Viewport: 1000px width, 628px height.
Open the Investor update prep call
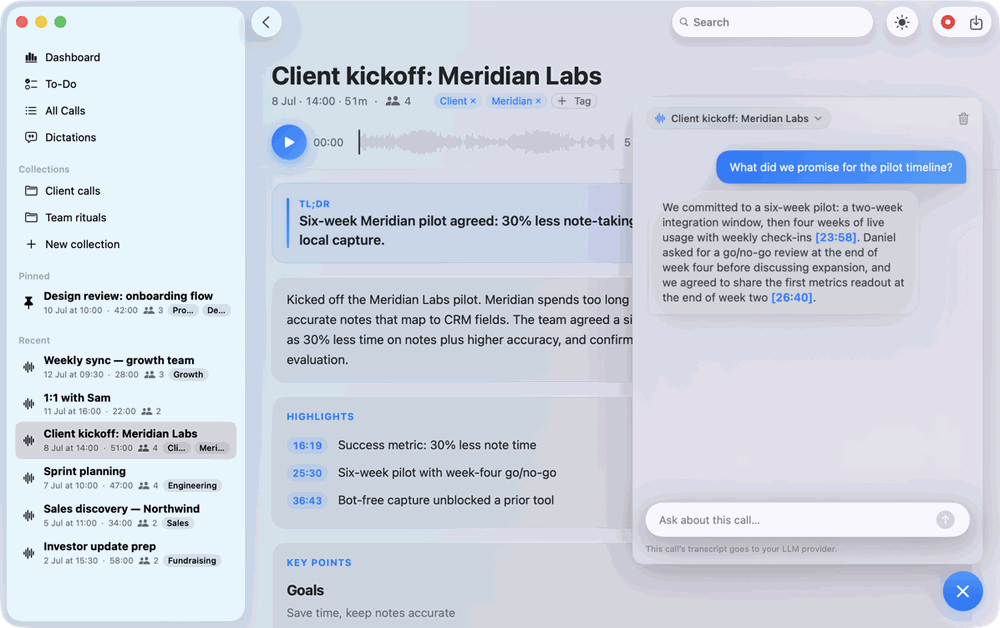[x=126, y=553]
